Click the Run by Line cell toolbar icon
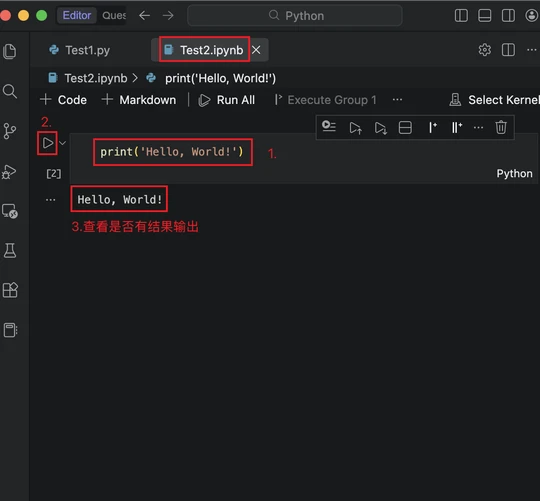The height and width of the screenshot is (501, 540). click(x=329, y=127)
